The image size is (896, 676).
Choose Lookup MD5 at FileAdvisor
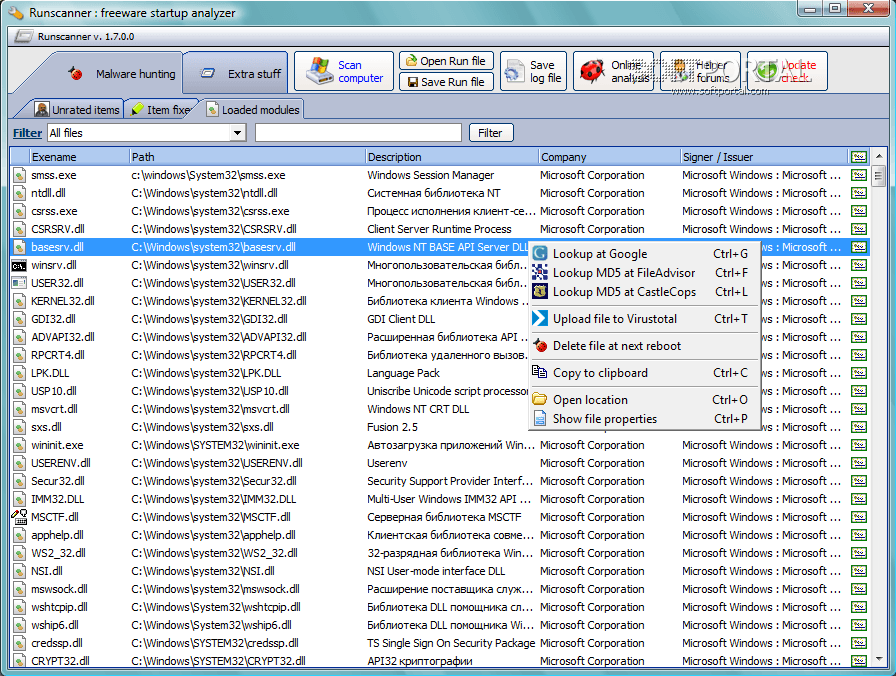pyautogui.click(x=644, y=273)
